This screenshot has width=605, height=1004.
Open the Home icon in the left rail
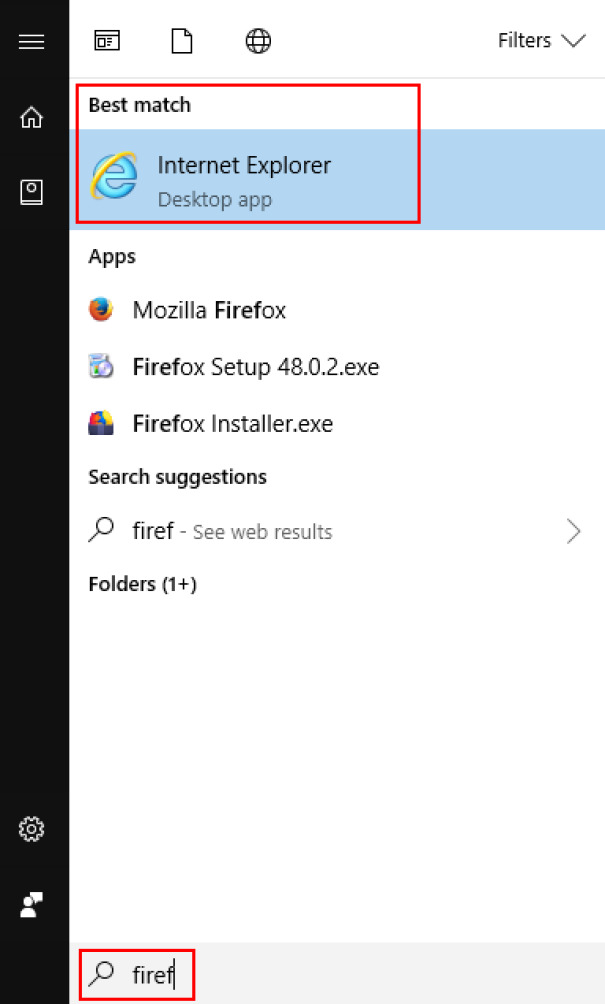coord(32,117)
